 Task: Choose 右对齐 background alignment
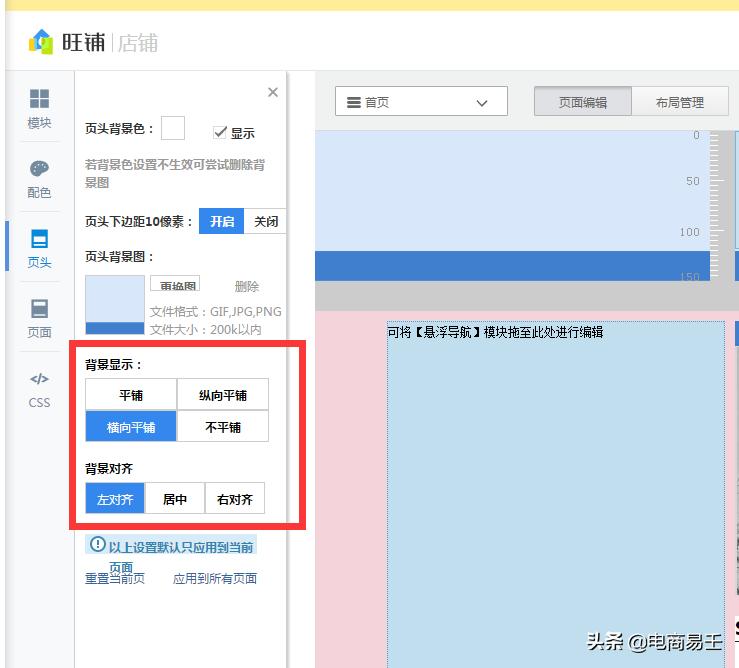235,498
